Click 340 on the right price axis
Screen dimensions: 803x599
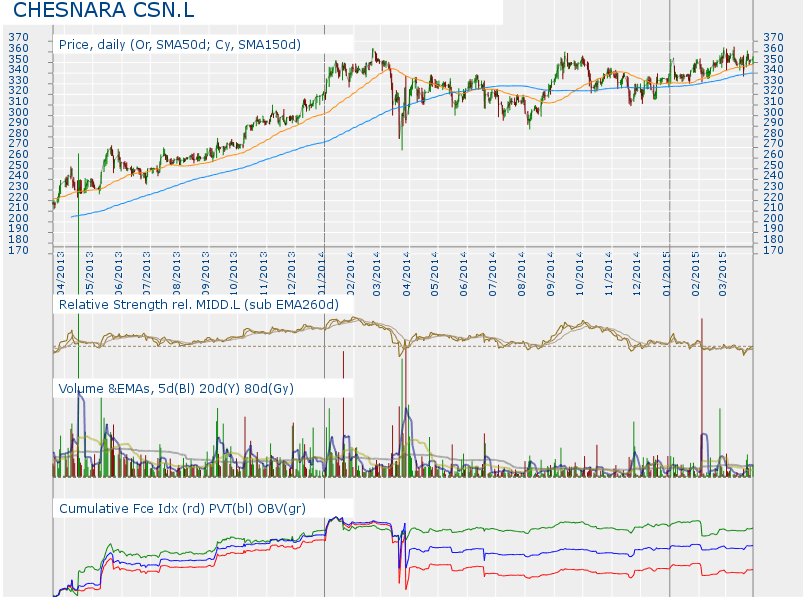tap(773, 69)
